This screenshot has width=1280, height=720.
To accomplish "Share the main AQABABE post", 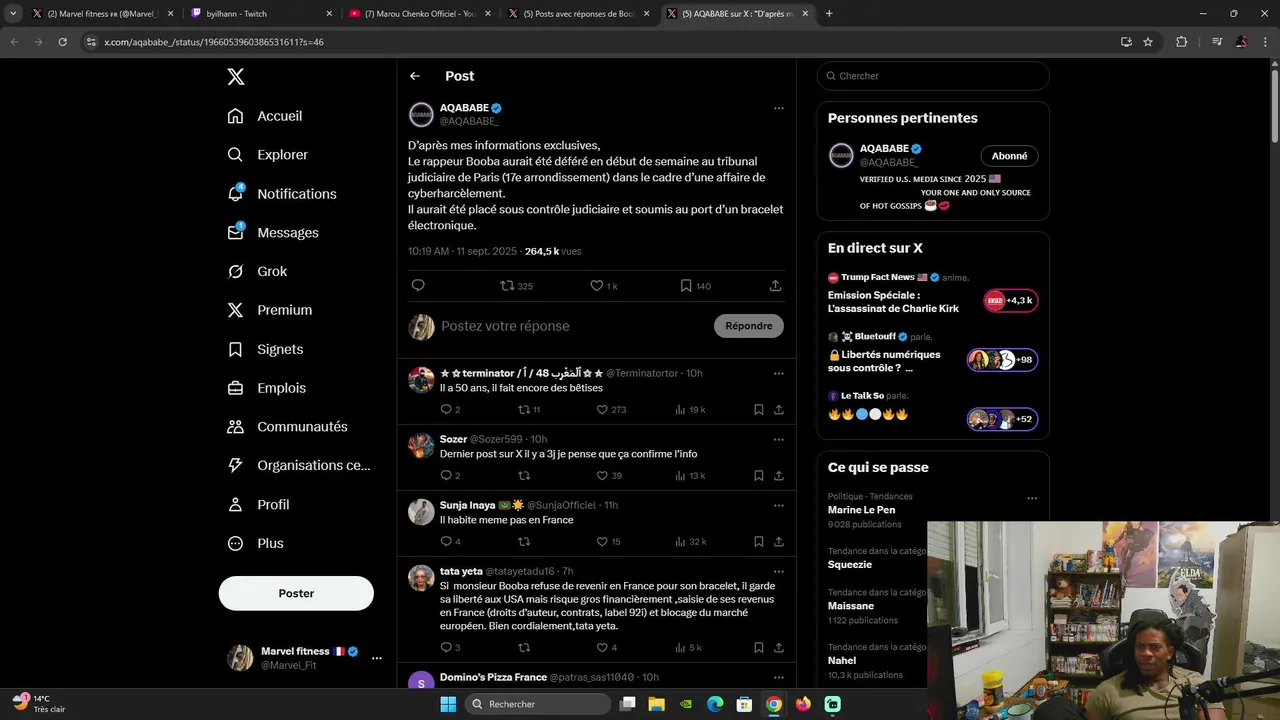I will tap(775, 286).
